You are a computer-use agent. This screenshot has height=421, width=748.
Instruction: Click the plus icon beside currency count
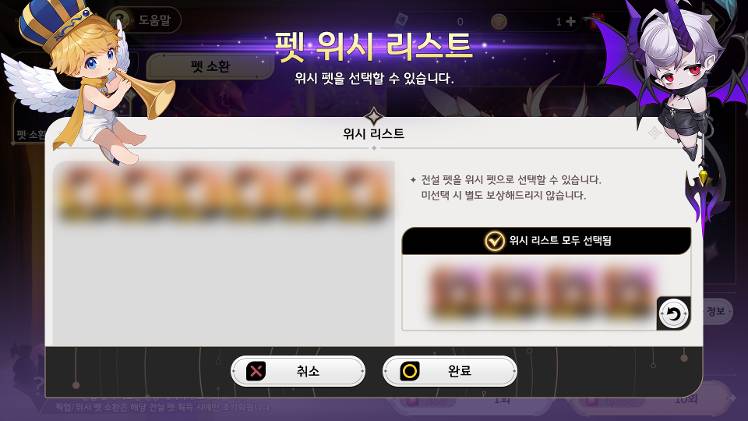pyautogui.click(x=571, y=21)
